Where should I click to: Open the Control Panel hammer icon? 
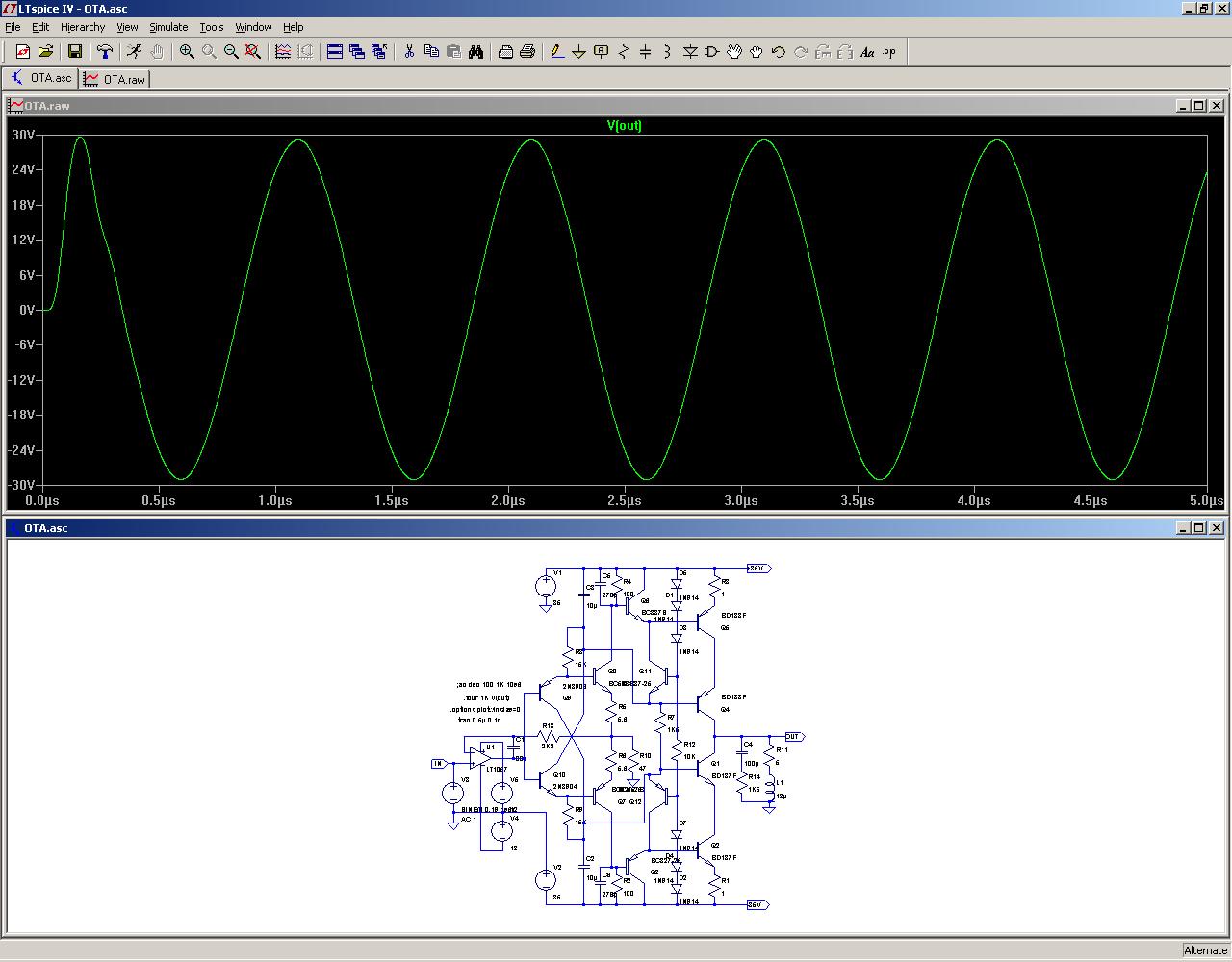(x=105, y=52)
